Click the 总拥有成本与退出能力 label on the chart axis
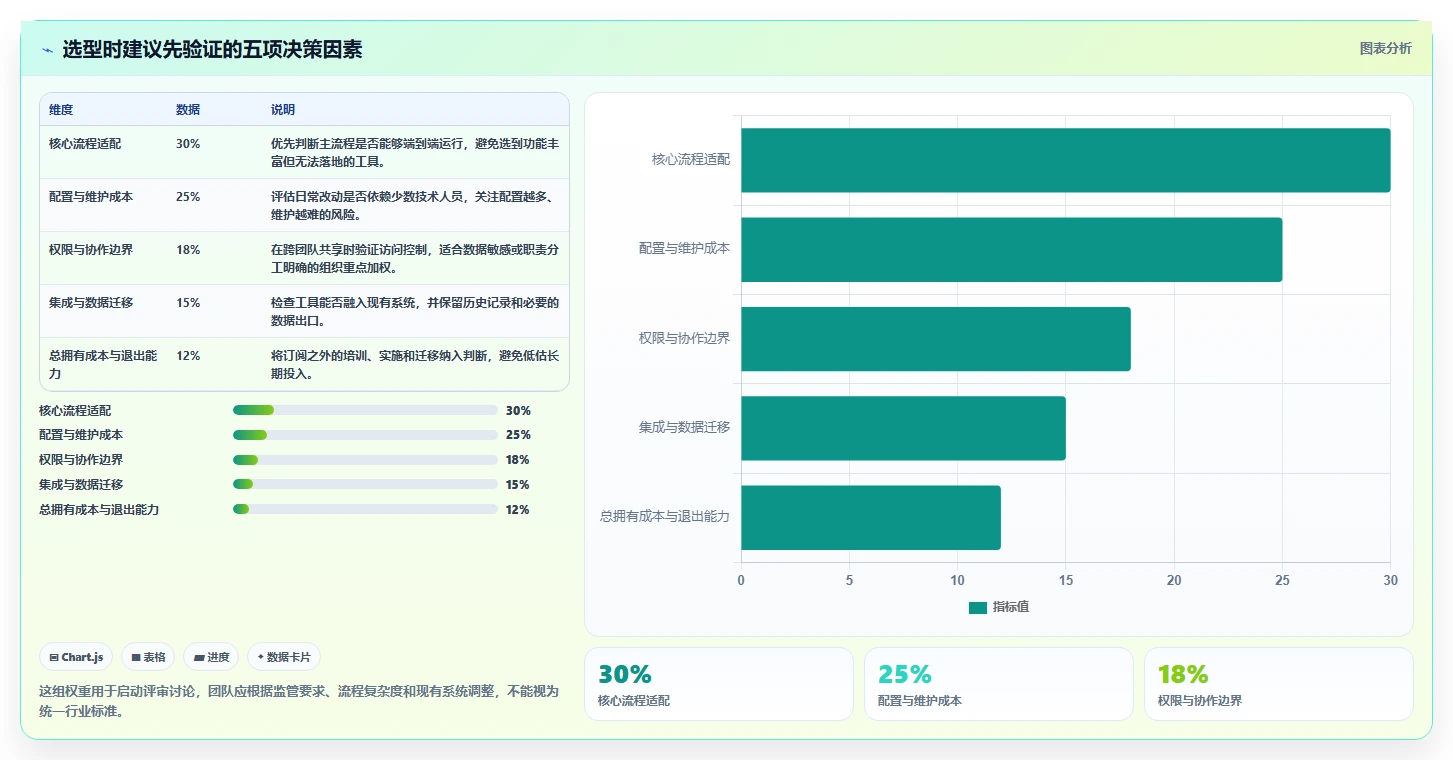The height and width of the screenshot is (760, 1453). coord(665,517)
